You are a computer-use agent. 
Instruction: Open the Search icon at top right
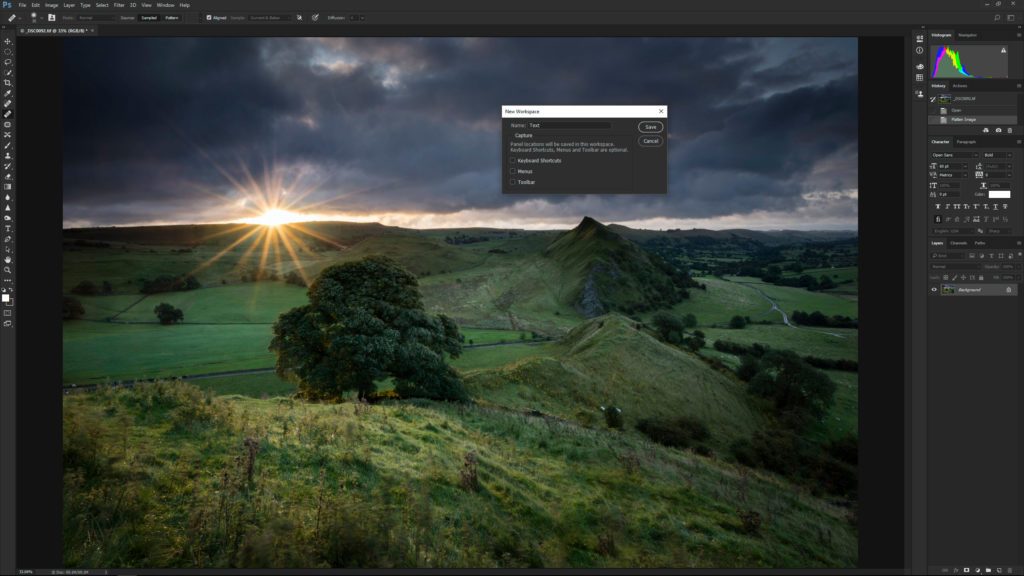click(x=997, y=18)
